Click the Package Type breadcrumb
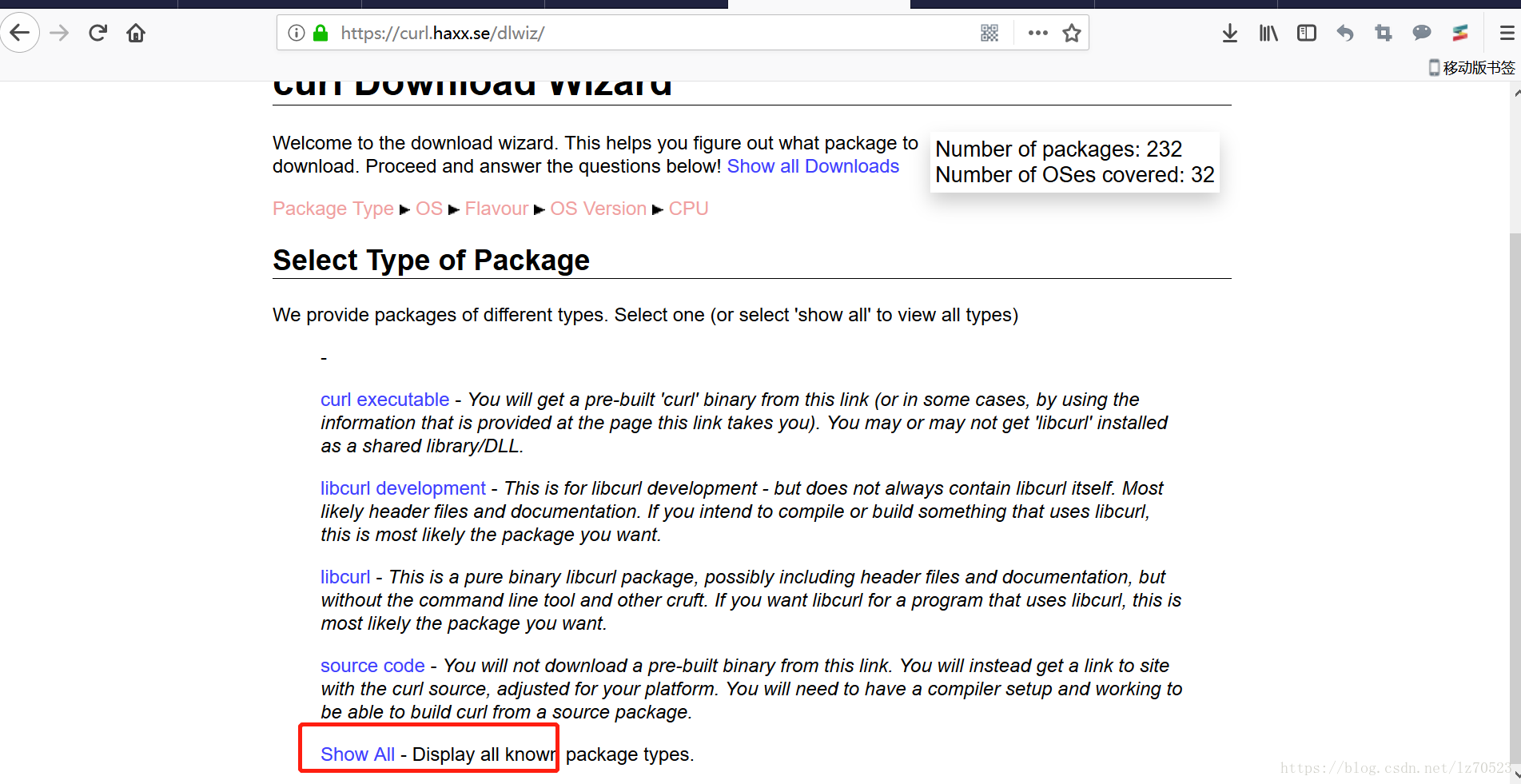The width and height of the screenshot is (1521, 784). [333, 209]
